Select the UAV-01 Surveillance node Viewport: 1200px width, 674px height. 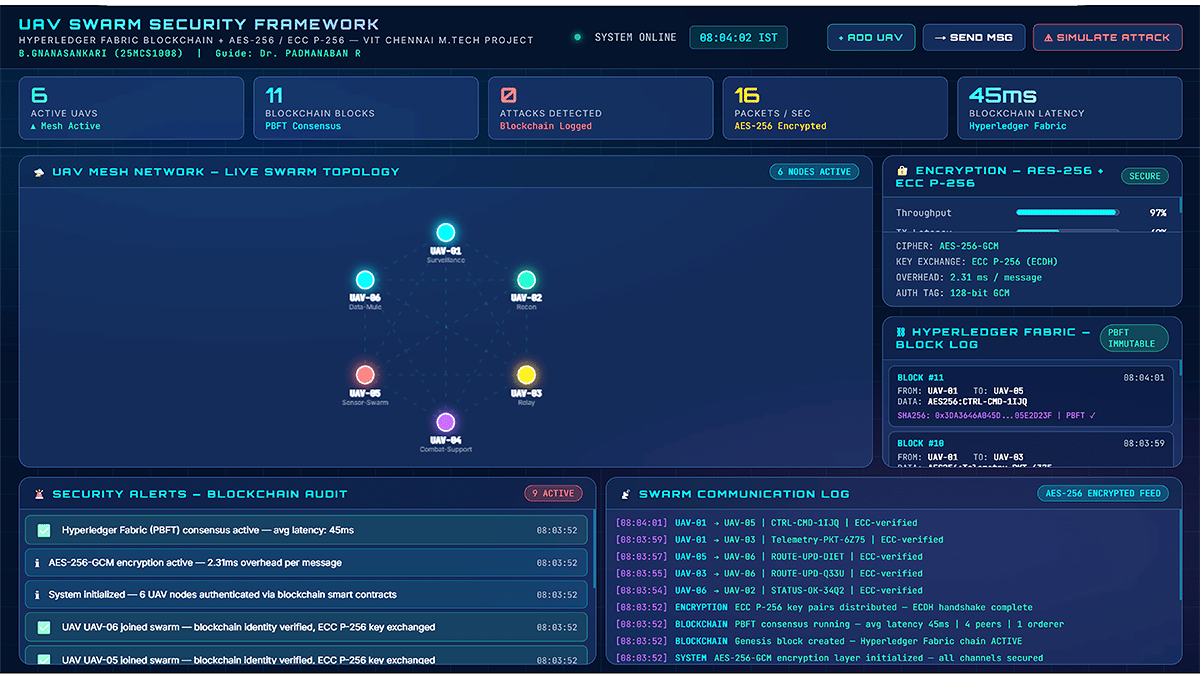pyautogui.click(x=445, y=233)
